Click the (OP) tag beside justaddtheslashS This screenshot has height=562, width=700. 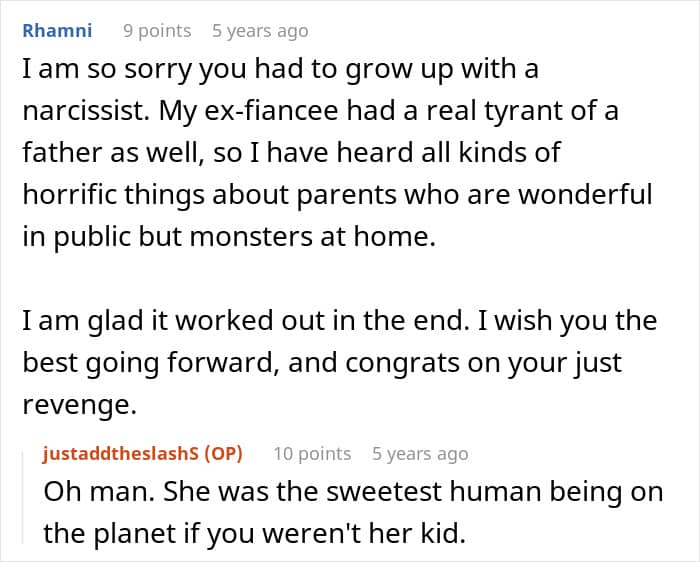[223, 454]
